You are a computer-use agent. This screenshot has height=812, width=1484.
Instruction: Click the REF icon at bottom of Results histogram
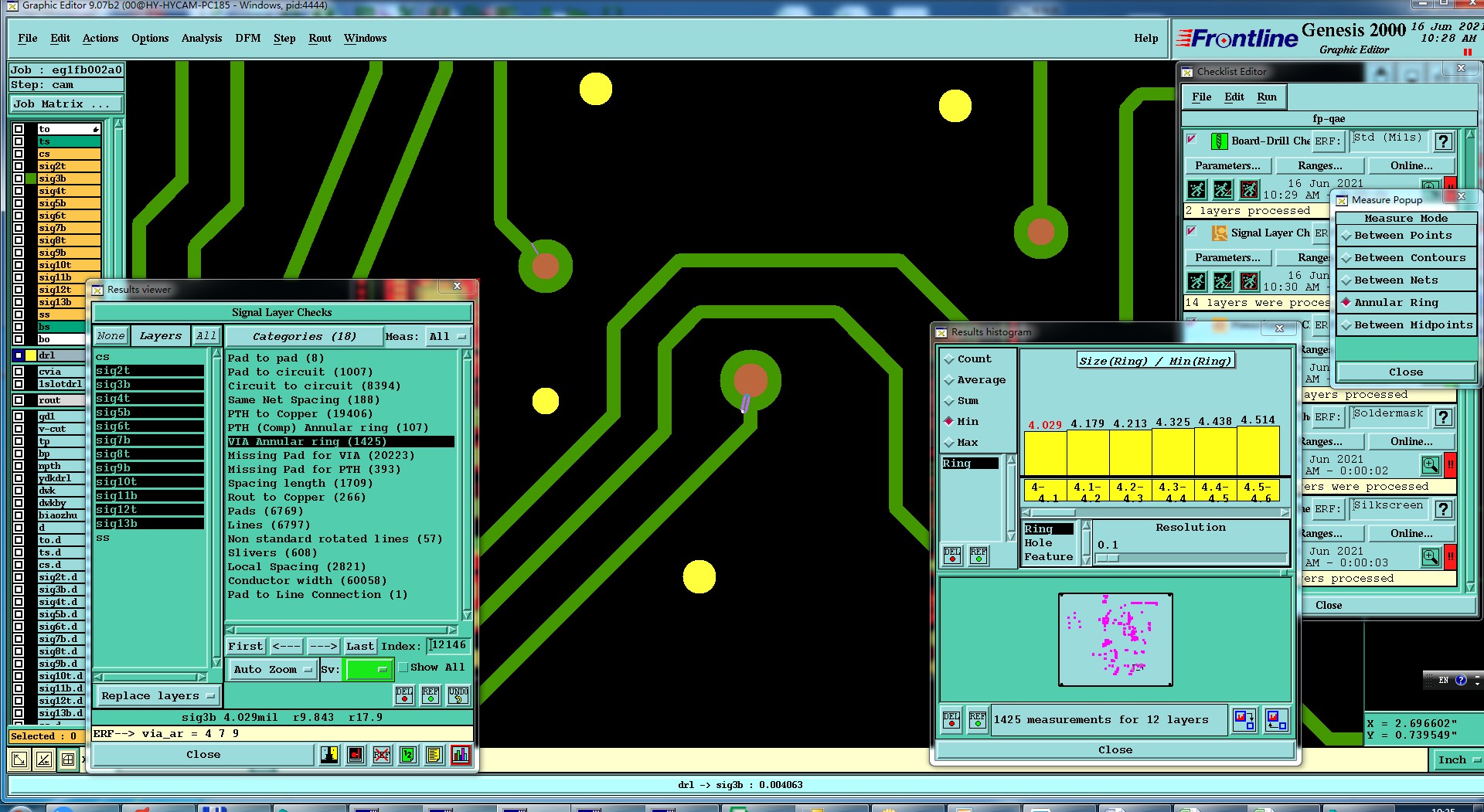coord(978,720)
